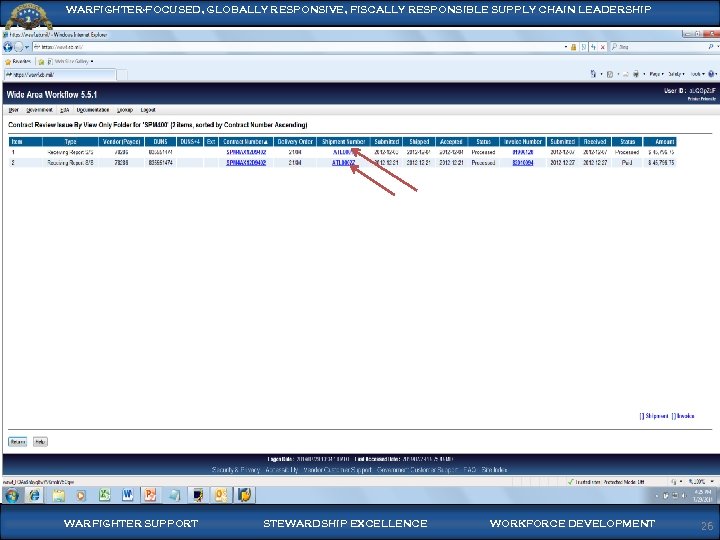The height and width of the screenshot is (540, 720).
Task: Click the Shipment Number column header
Action: (343, 141)
